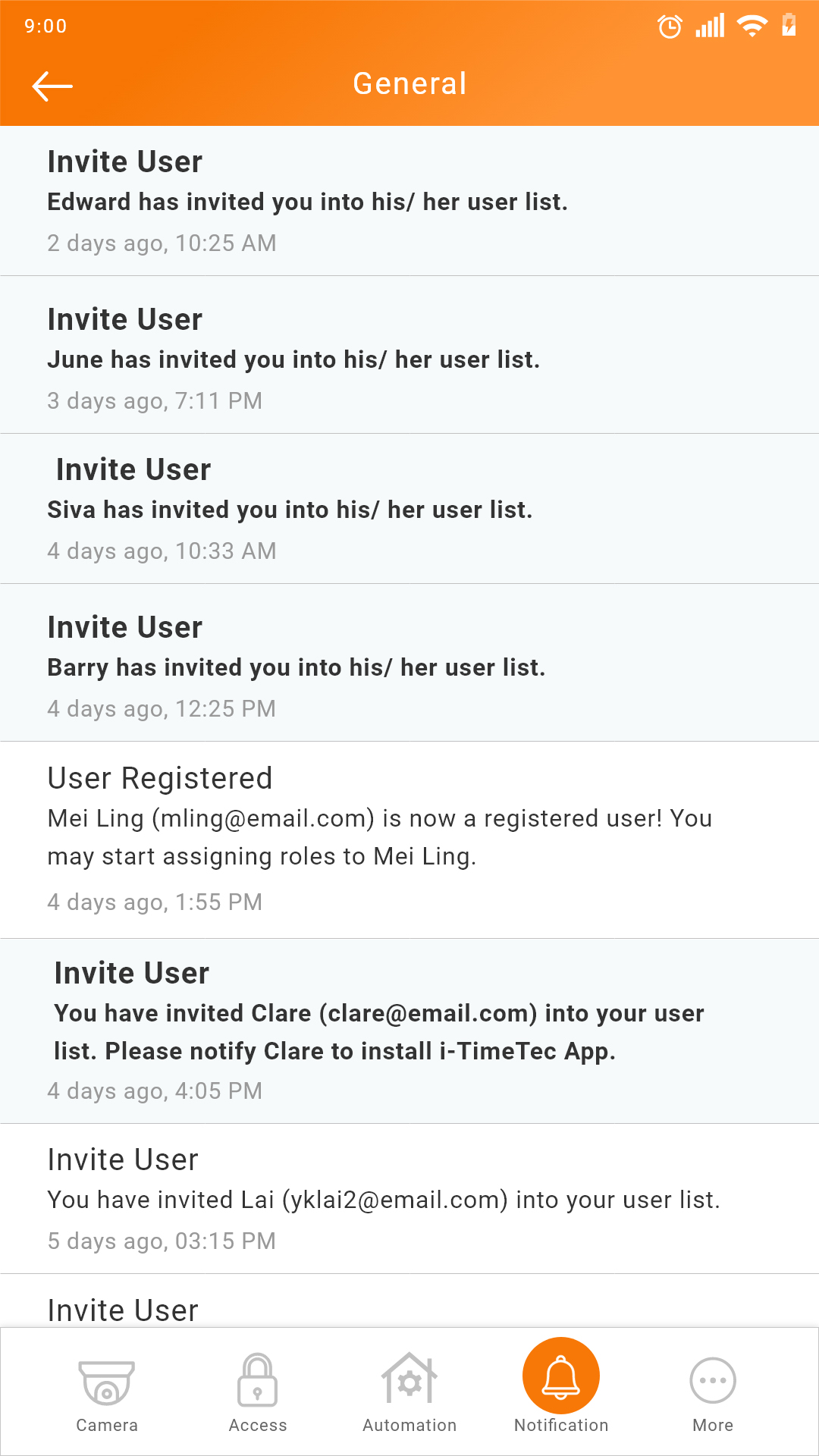
Task: Open the Automation house icon
Action: coord(409,1378)
